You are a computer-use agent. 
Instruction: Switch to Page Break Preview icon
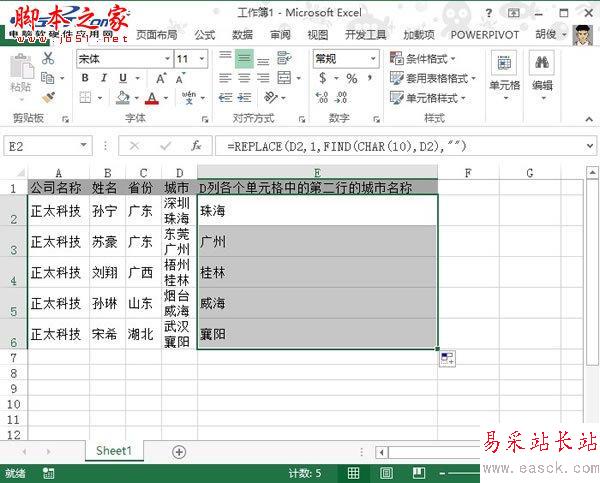point(419,473)
